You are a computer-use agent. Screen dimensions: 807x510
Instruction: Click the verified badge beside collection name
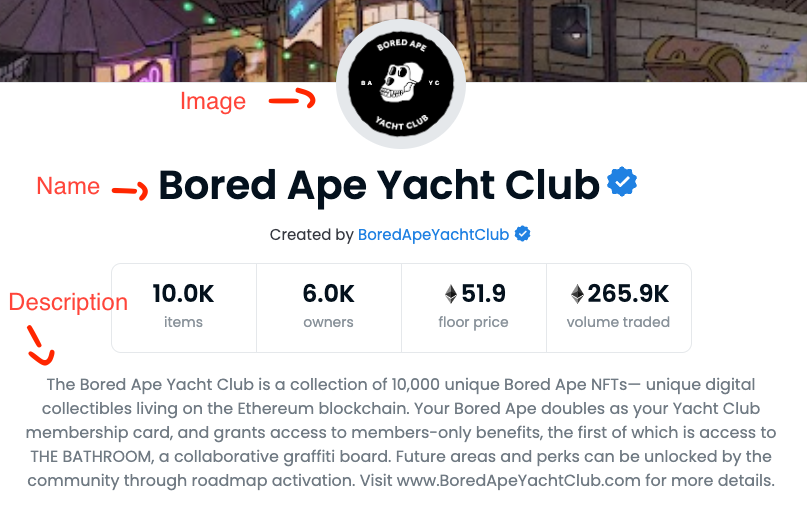(622, 182)
